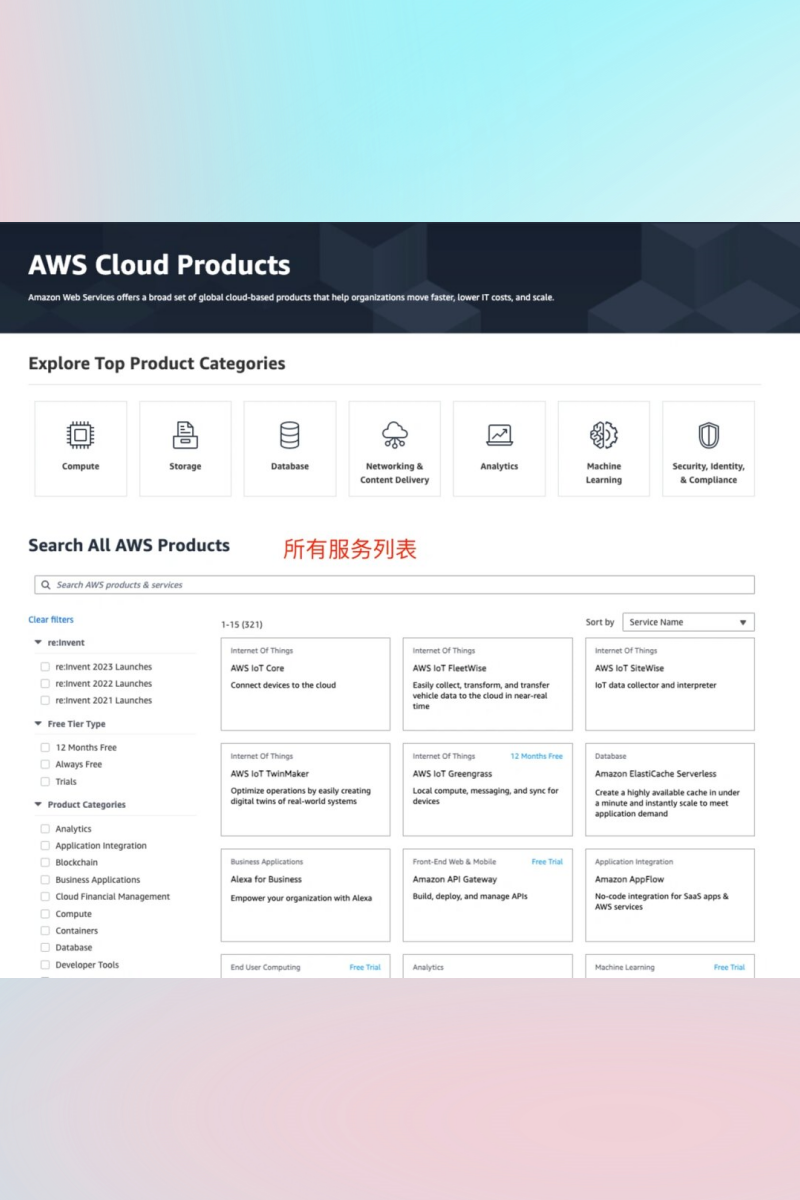Click the search magnifier icon

(46, 585)
